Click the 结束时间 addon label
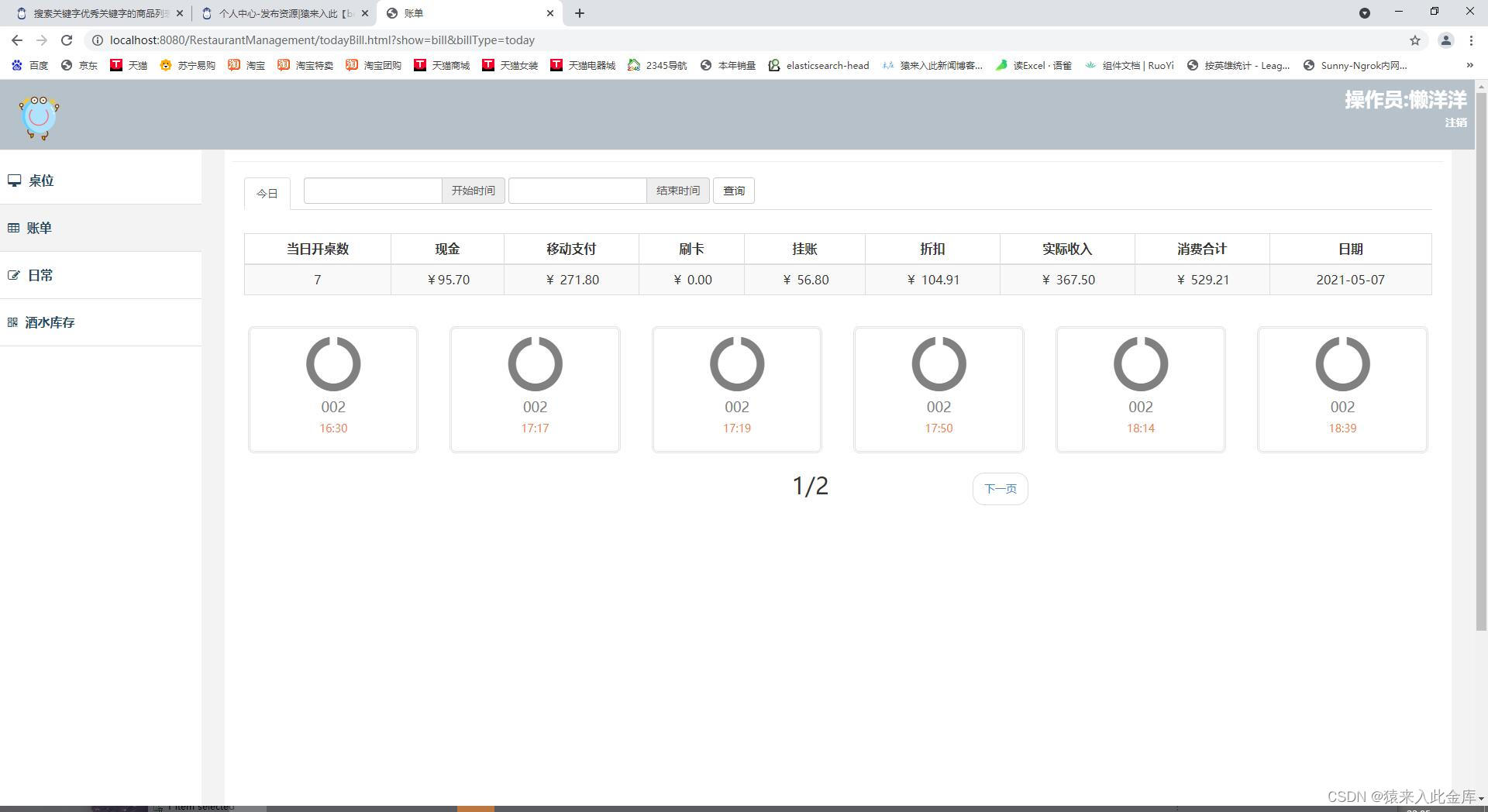Screen dimensions: 1488x812 pos(678,191)
